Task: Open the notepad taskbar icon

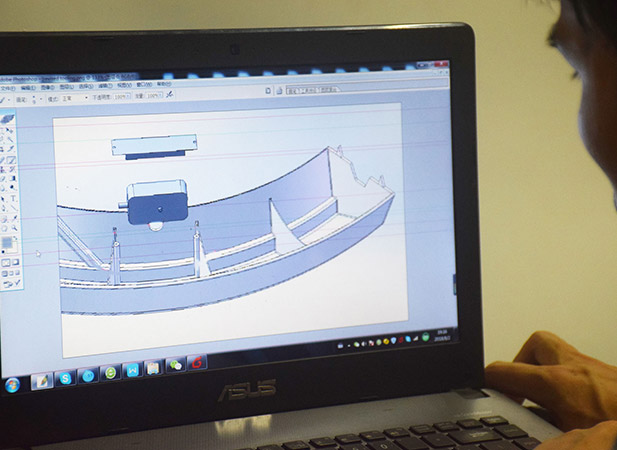Action: click(153, 368)
